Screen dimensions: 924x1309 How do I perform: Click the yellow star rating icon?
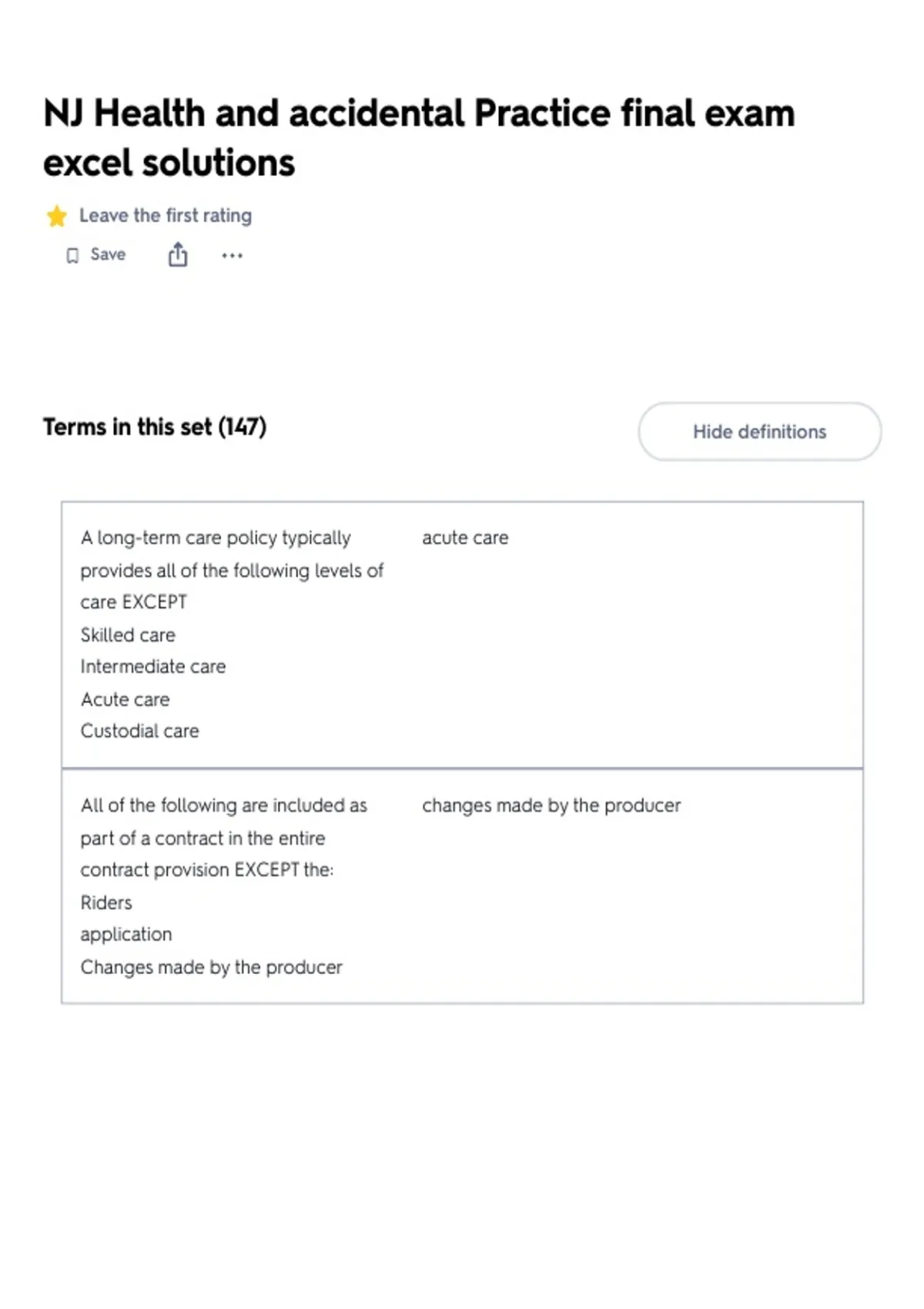point(57,216)
